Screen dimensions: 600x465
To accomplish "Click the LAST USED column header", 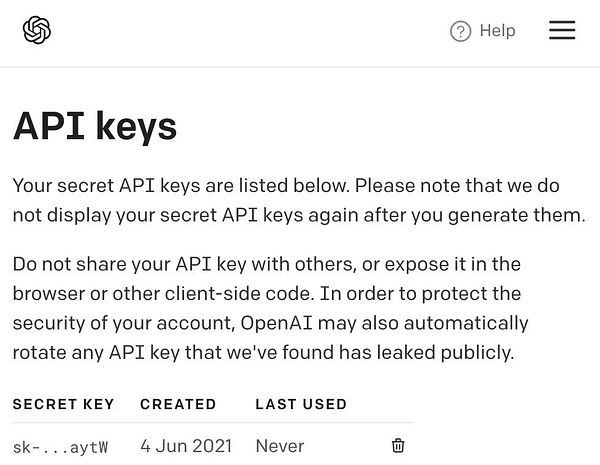I will click(x=301, y=404).
